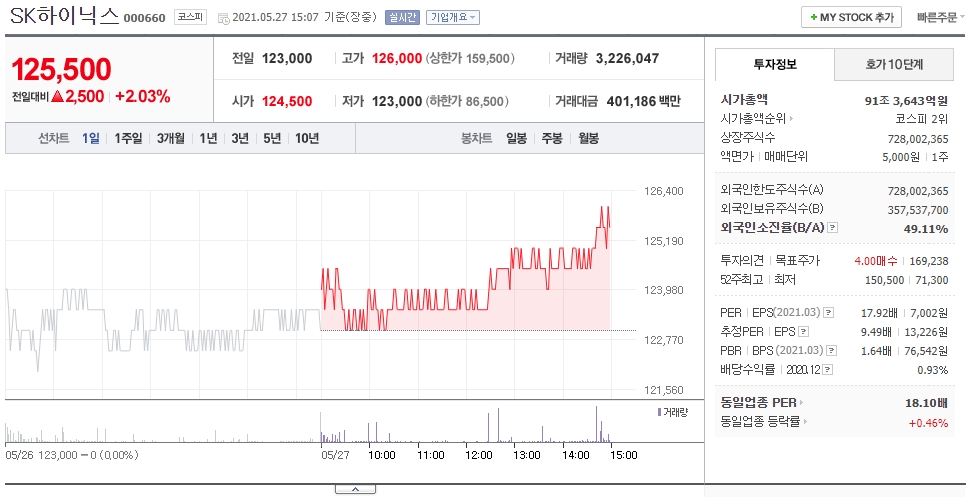The height and width of the screenshot is (497, 972).
Task: Click the 시가 value 124,500
Action: point(287,101)
